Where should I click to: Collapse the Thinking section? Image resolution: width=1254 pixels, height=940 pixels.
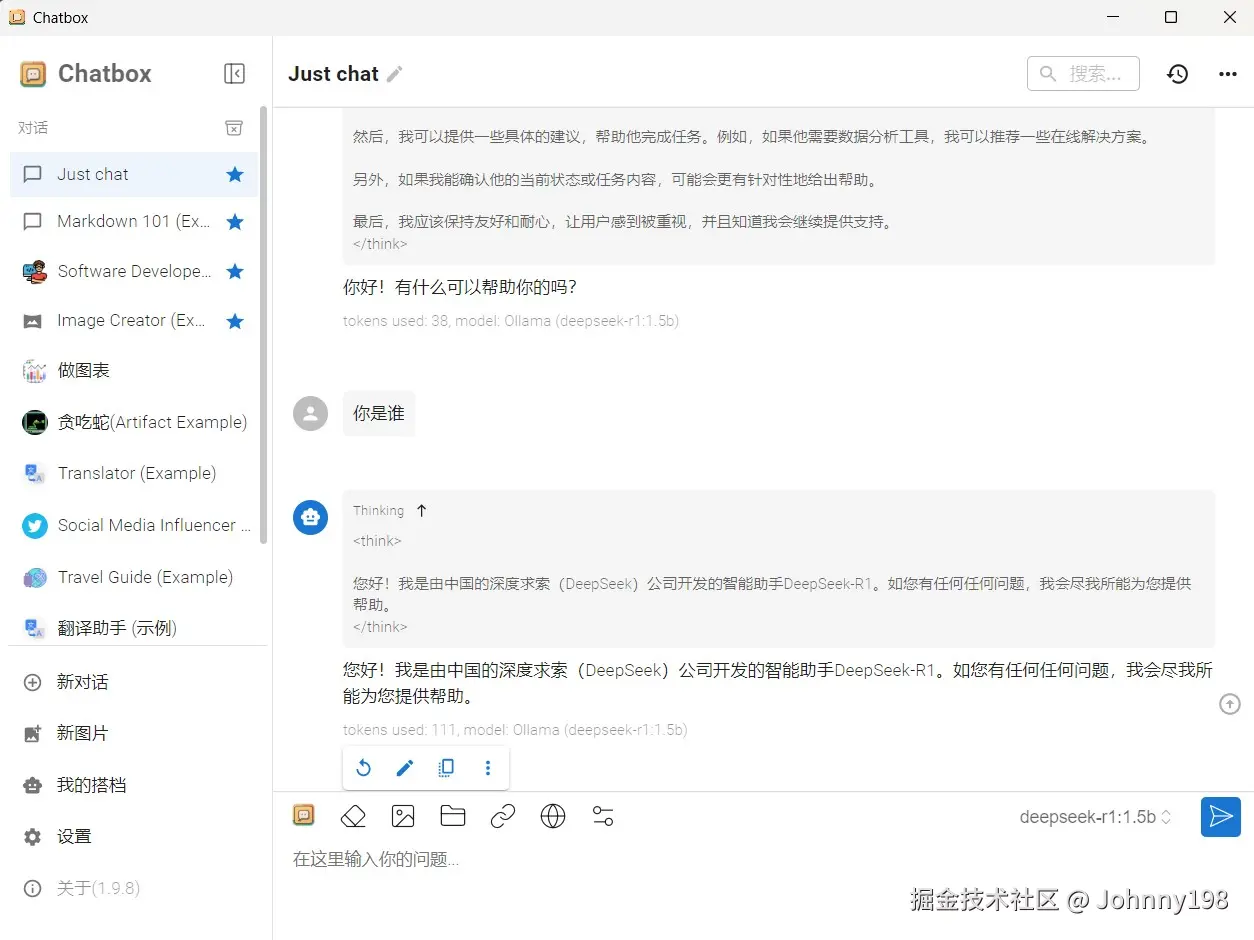coord(420,510)
